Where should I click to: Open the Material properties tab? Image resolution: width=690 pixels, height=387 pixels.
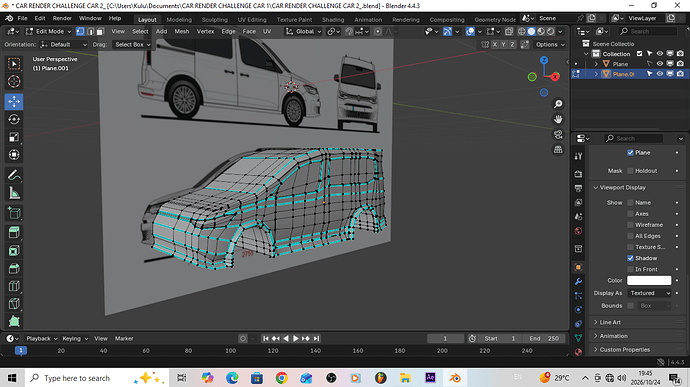578,352
